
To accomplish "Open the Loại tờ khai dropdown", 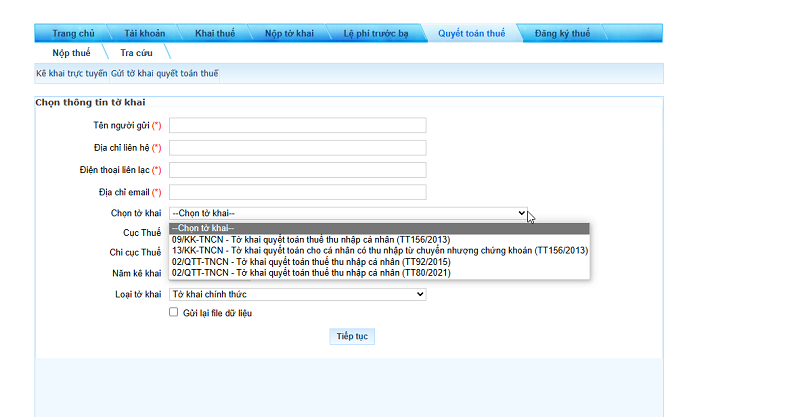I will (297, 294).
